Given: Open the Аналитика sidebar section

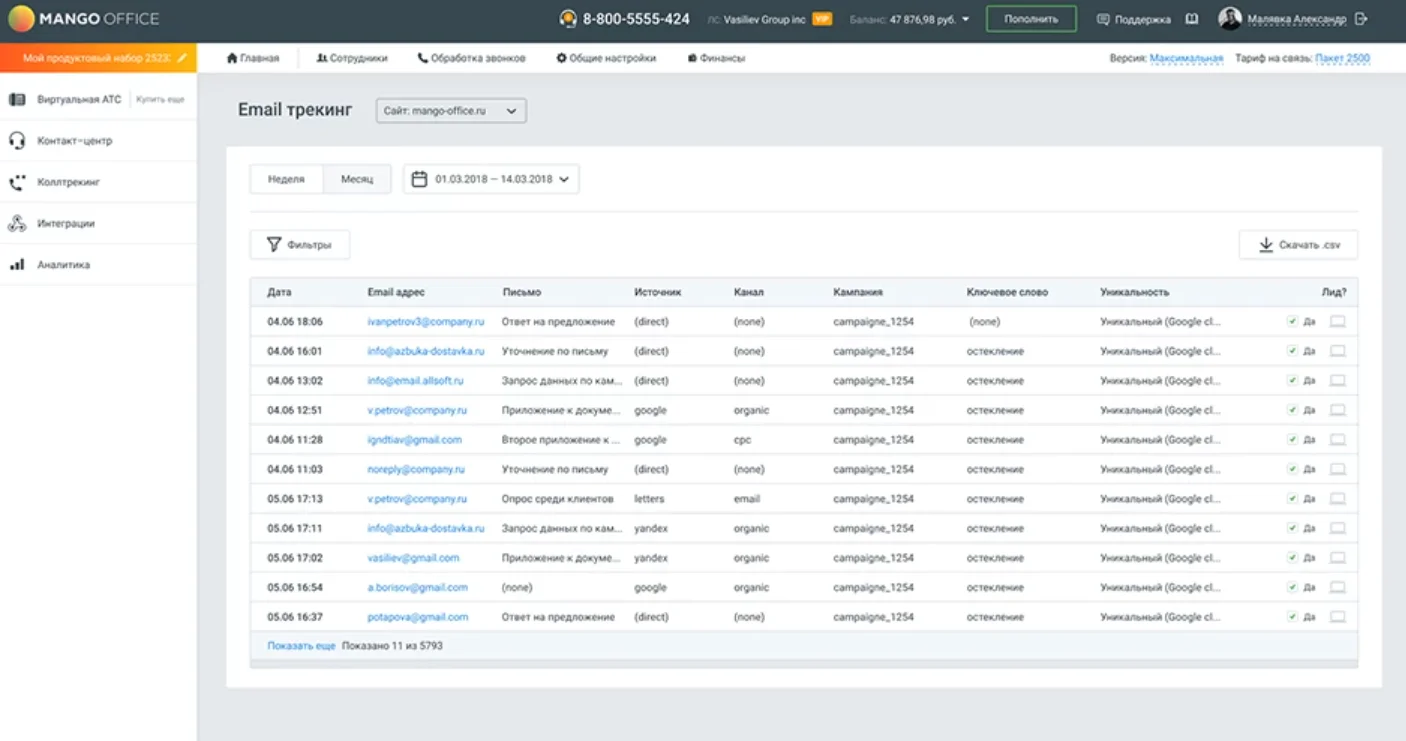Looking at the screenshot, I should (63, 265).
